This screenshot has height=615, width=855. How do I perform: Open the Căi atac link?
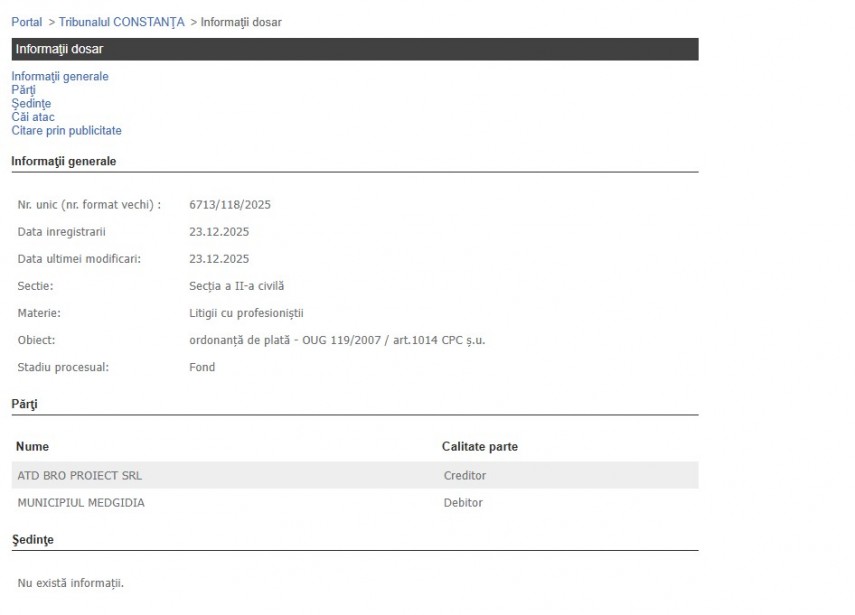[x=33, y=117]
